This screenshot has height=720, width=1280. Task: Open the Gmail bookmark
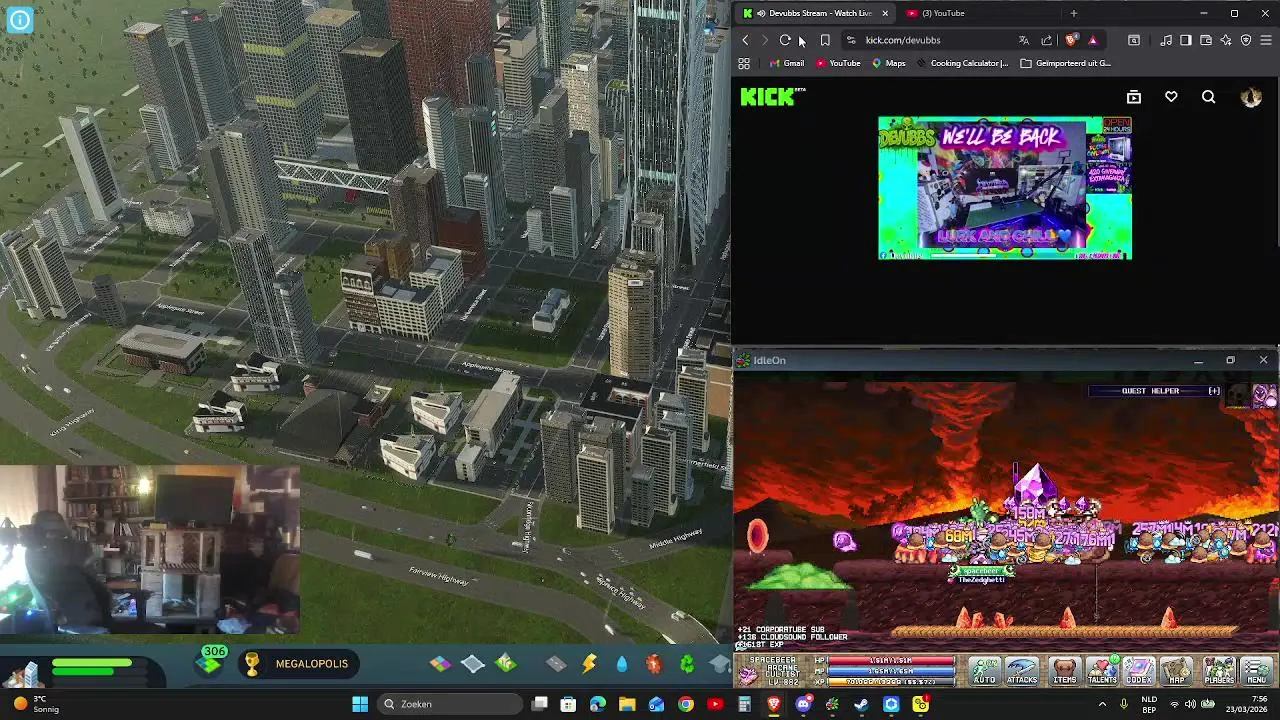(x=787, y=63)
